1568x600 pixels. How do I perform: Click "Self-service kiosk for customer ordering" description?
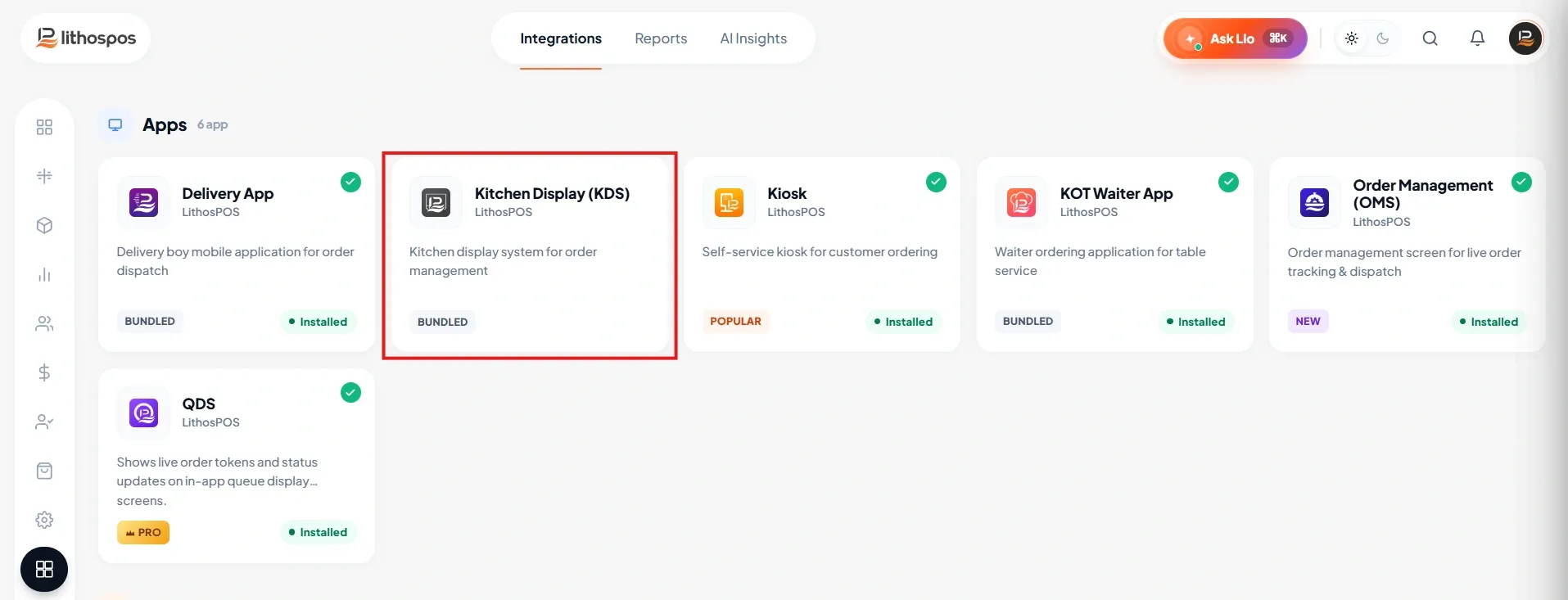coord(820,252)
